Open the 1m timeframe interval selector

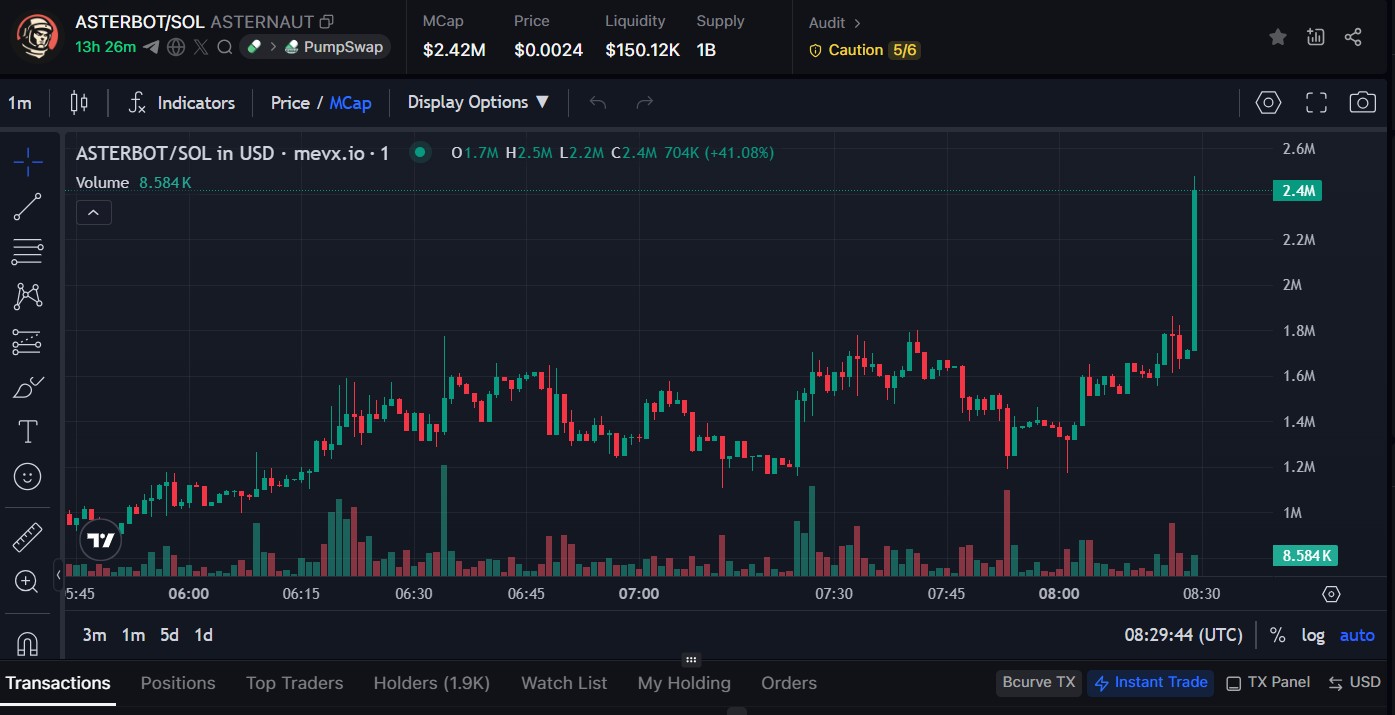tap(20, 103)
